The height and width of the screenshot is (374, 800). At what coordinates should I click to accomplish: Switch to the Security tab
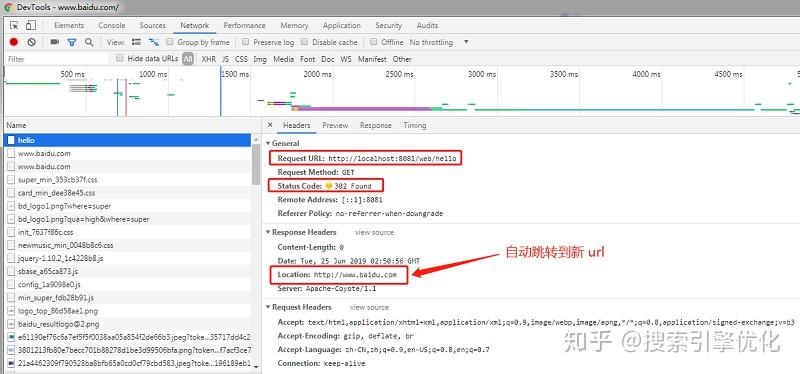pyautogui.click(x=389, y=26)
